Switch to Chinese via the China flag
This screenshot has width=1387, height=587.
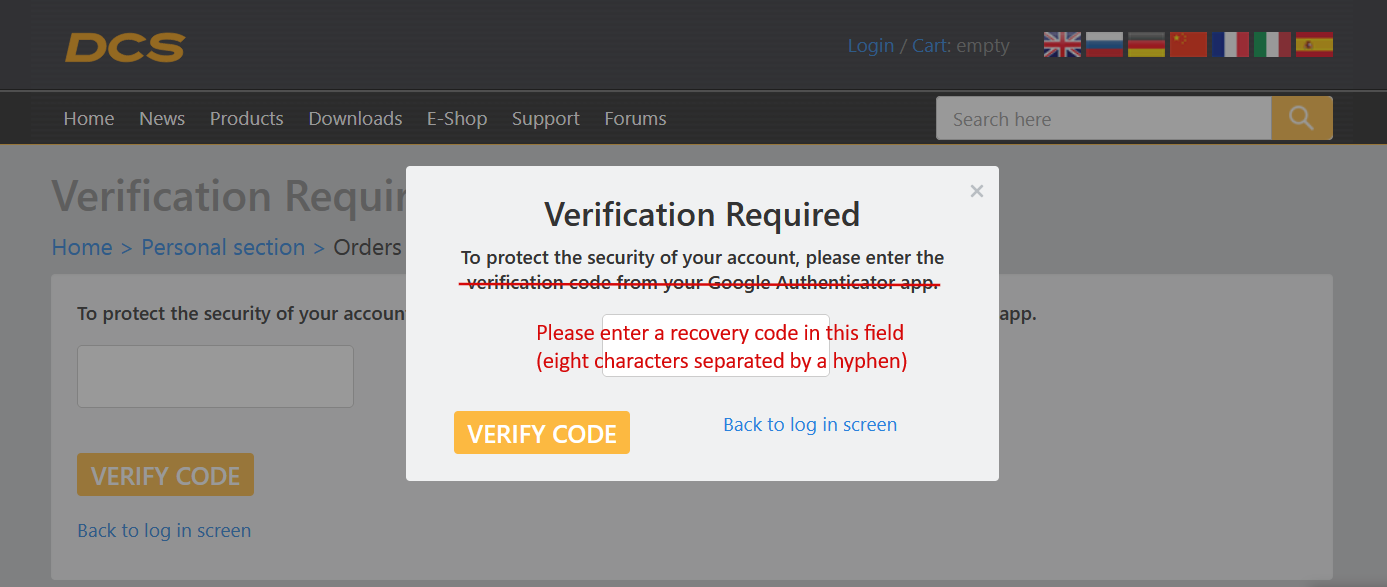pyautogui.click(x=1188, y=45)
